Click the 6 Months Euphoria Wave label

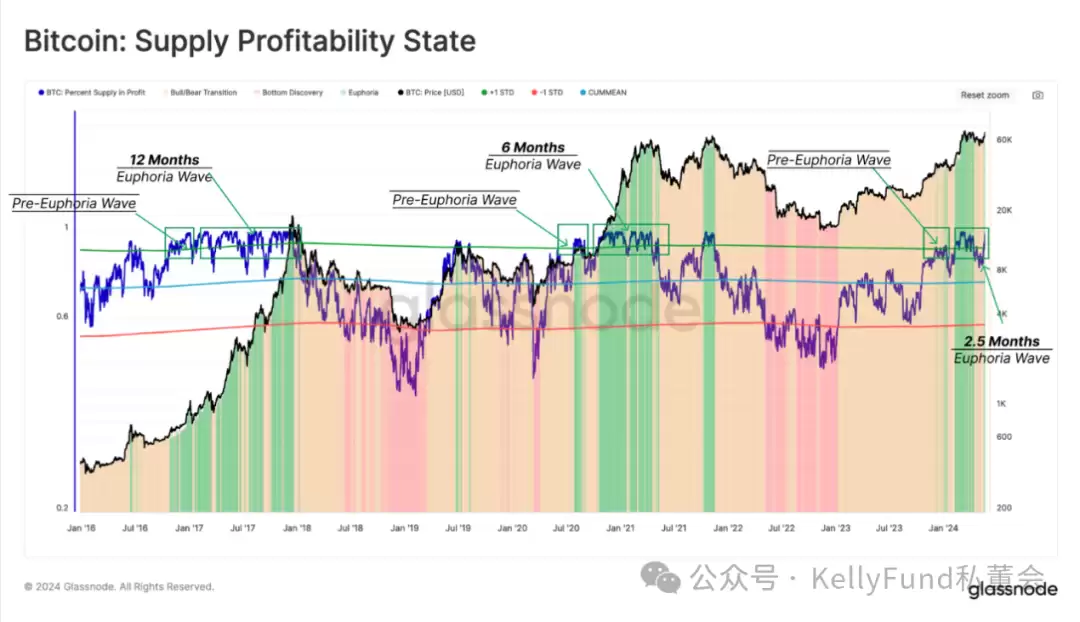click(x=533, y=156)
